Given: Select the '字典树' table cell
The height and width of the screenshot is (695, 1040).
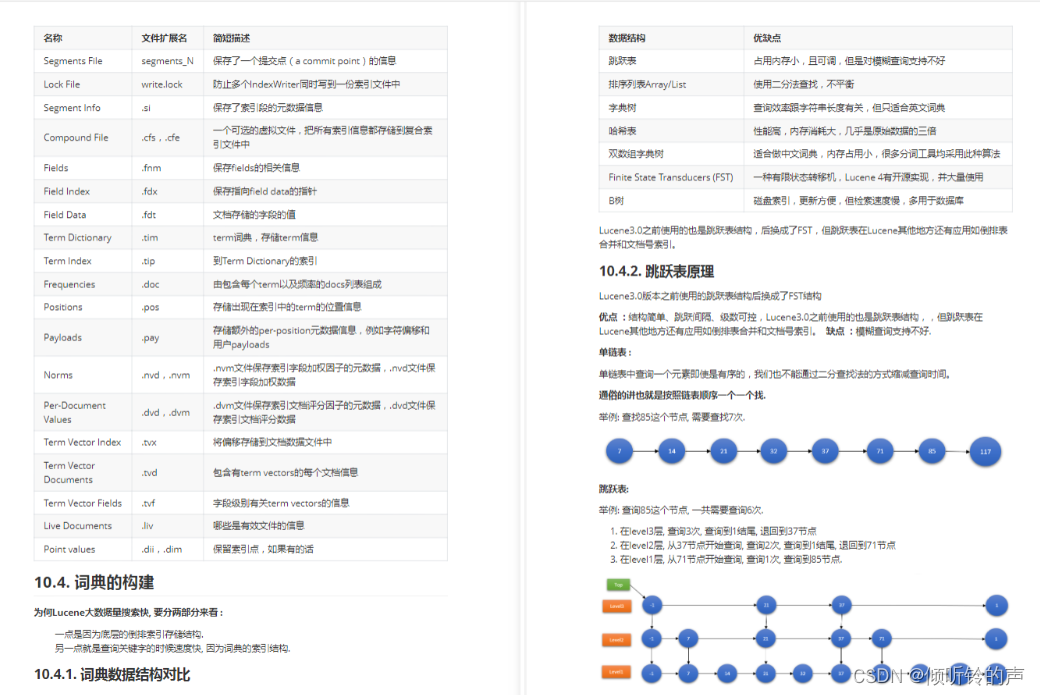Looking at the screenshot, I should pos(671,107).
